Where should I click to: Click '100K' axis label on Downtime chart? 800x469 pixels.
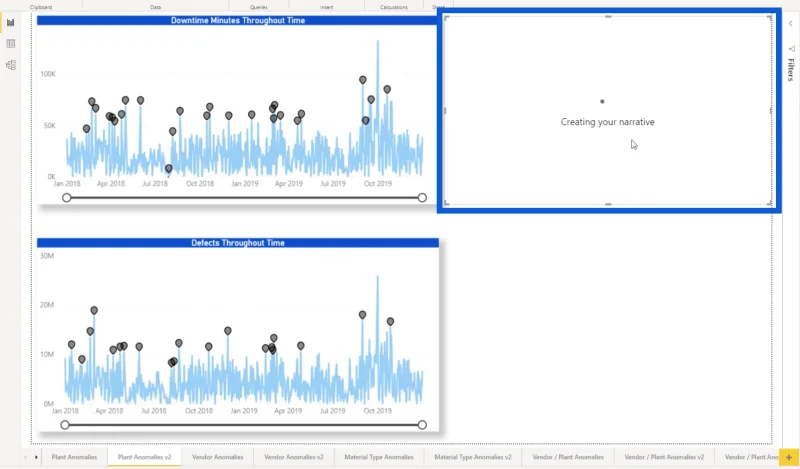pos(48,74)
